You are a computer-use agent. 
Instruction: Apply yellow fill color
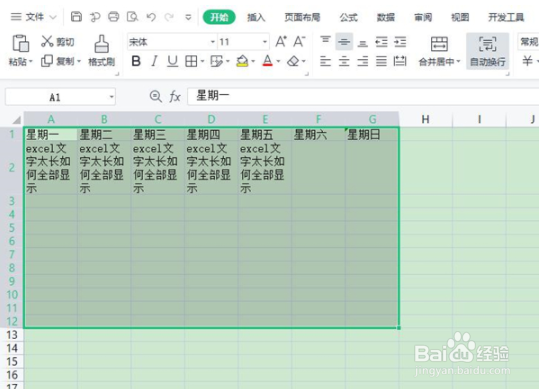pos(242,61)
